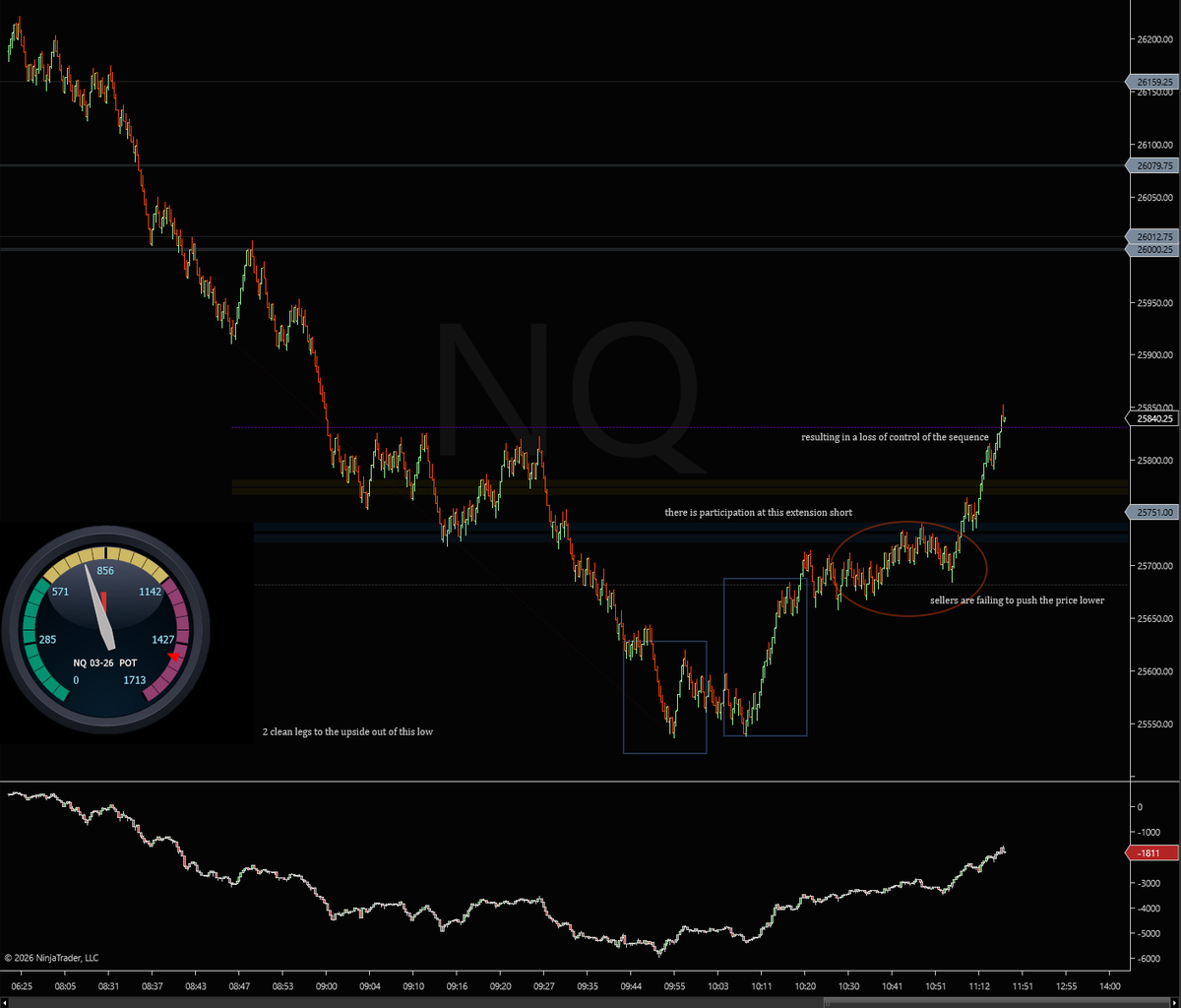The image size is (1181, 1008).
Task: Click the 09:44 time axis label
Action: click(631, 985)
